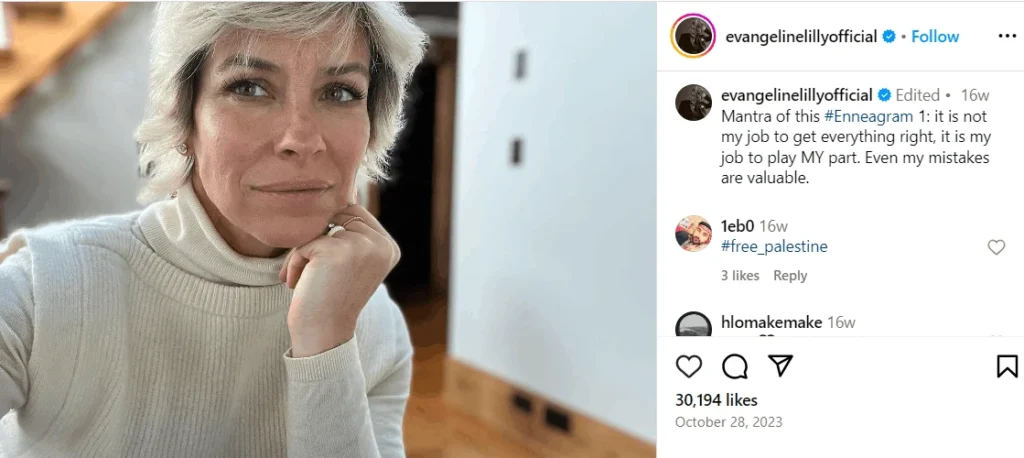
Task: Open the #free_palestine hashtag
Action: pyautogui.click(x=774, y=246)
